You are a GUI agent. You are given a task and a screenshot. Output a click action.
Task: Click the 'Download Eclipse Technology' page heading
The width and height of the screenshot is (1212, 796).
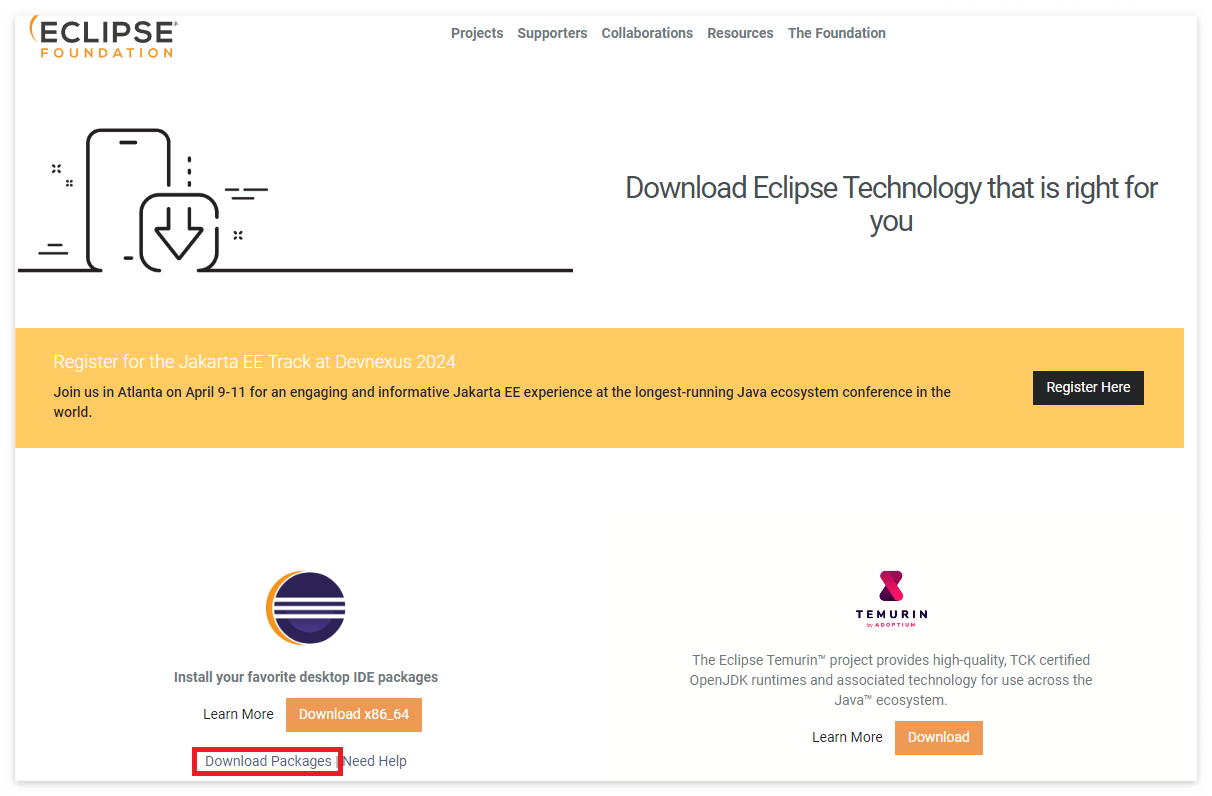coord(891,204)
